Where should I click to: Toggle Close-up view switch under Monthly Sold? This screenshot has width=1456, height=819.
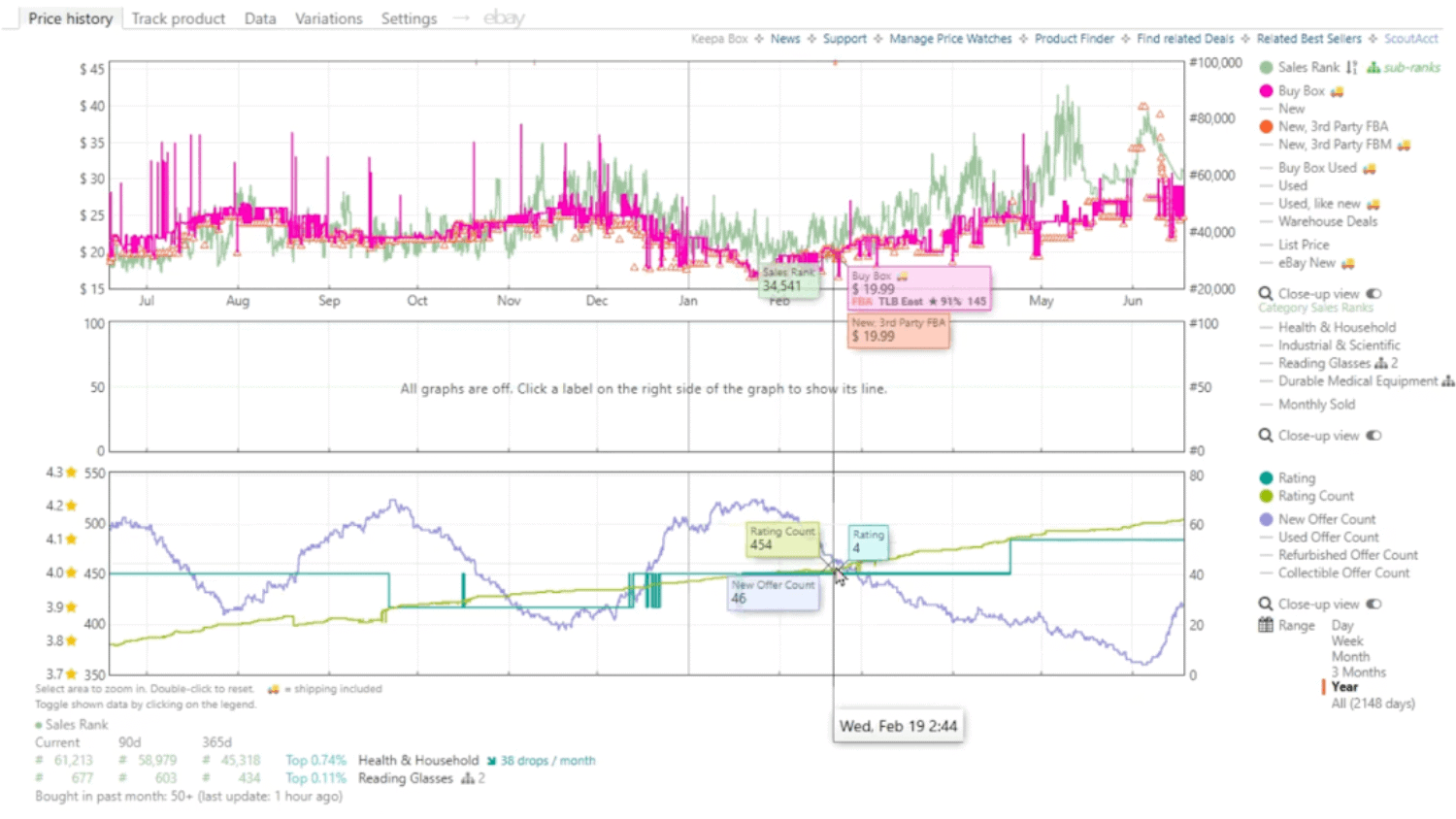(x=1373, y=436)
